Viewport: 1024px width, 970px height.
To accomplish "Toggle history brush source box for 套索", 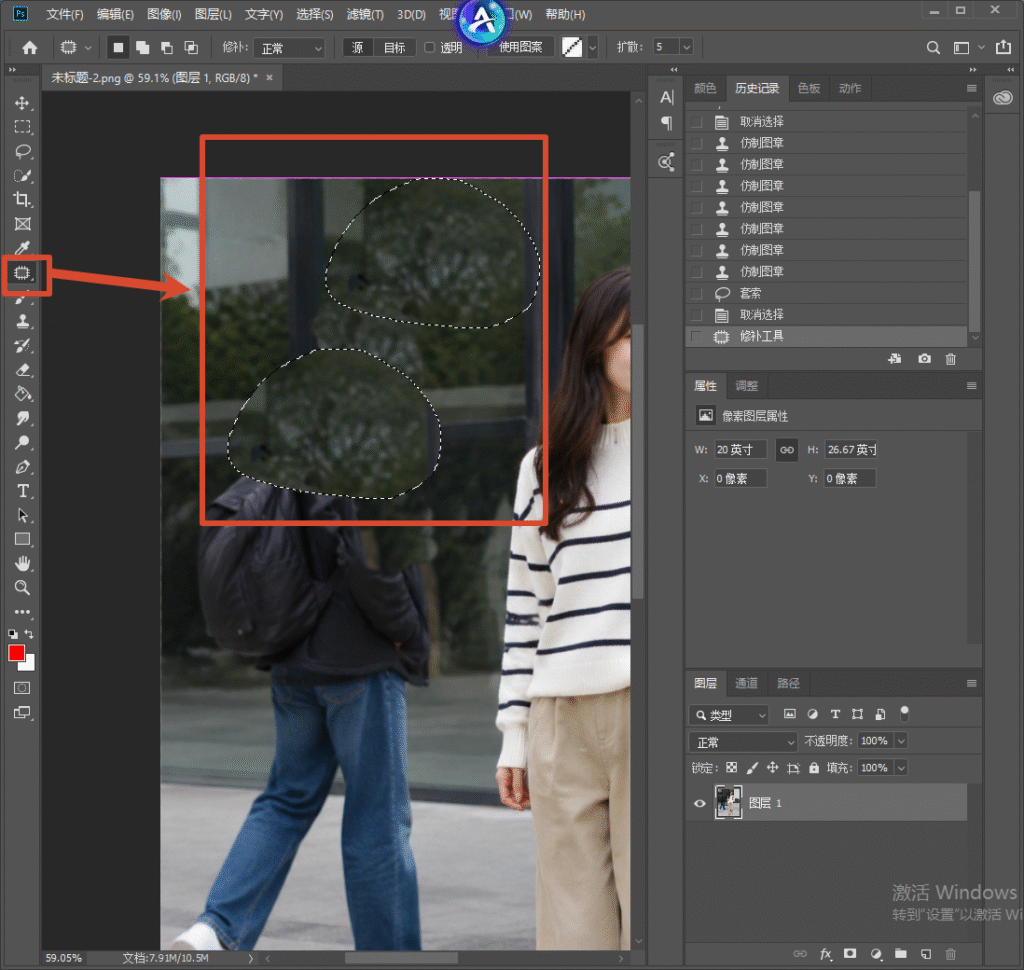I will click(697, 293).
